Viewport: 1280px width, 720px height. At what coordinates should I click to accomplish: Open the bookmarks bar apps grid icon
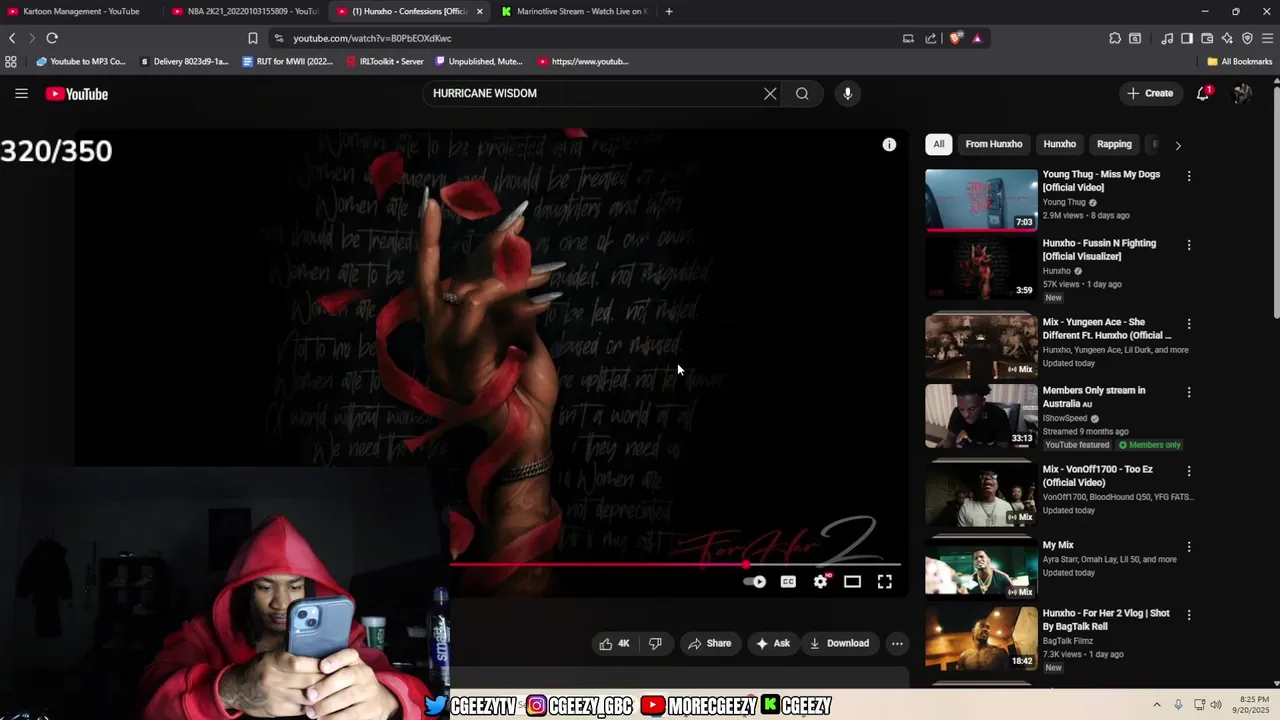tap(11, 61)
